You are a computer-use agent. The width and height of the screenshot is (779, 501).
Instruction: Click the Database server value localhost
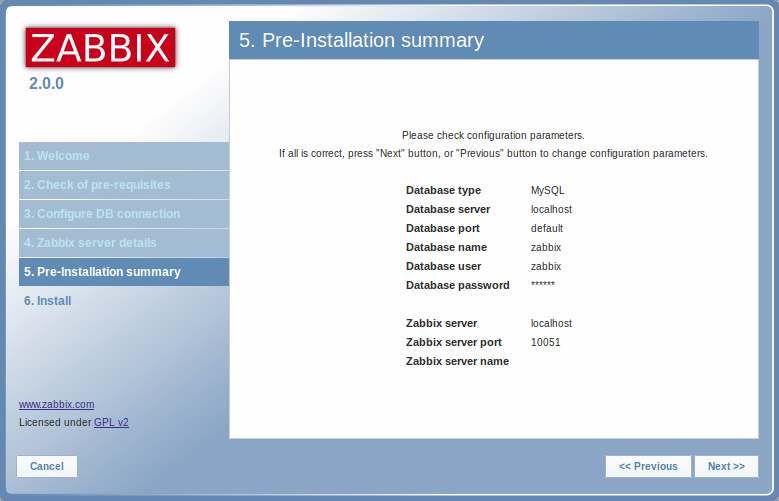click(x=551, y=209)
